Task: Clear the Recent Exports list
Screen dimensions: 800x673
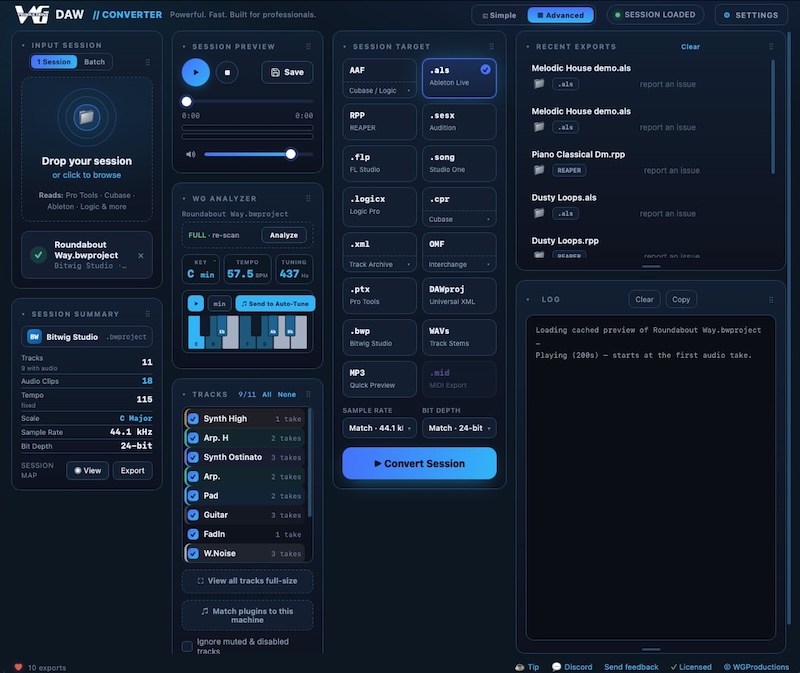Action: [x=690, y=46]
